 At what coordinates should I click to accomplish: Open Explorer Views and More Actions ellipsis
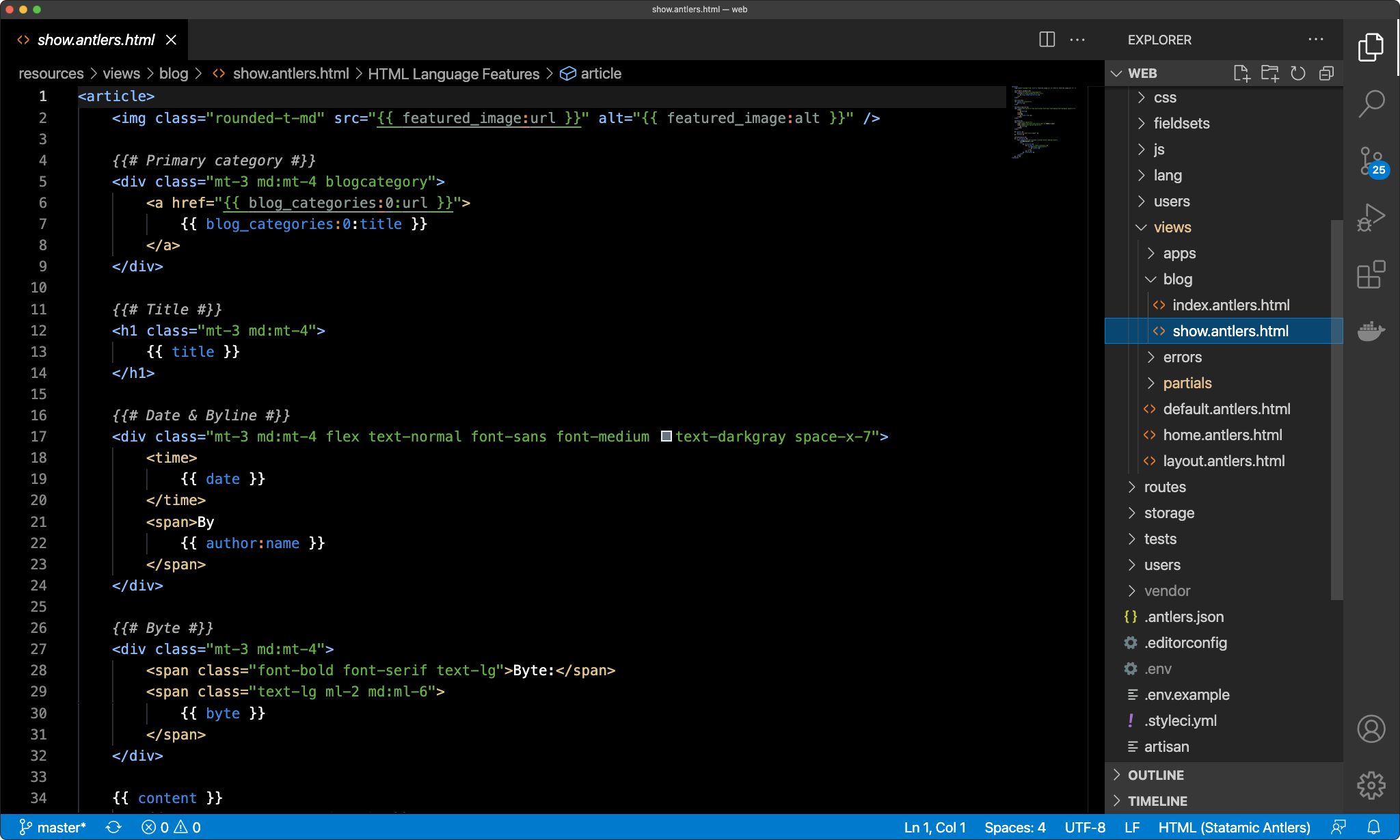(1316, 40)
